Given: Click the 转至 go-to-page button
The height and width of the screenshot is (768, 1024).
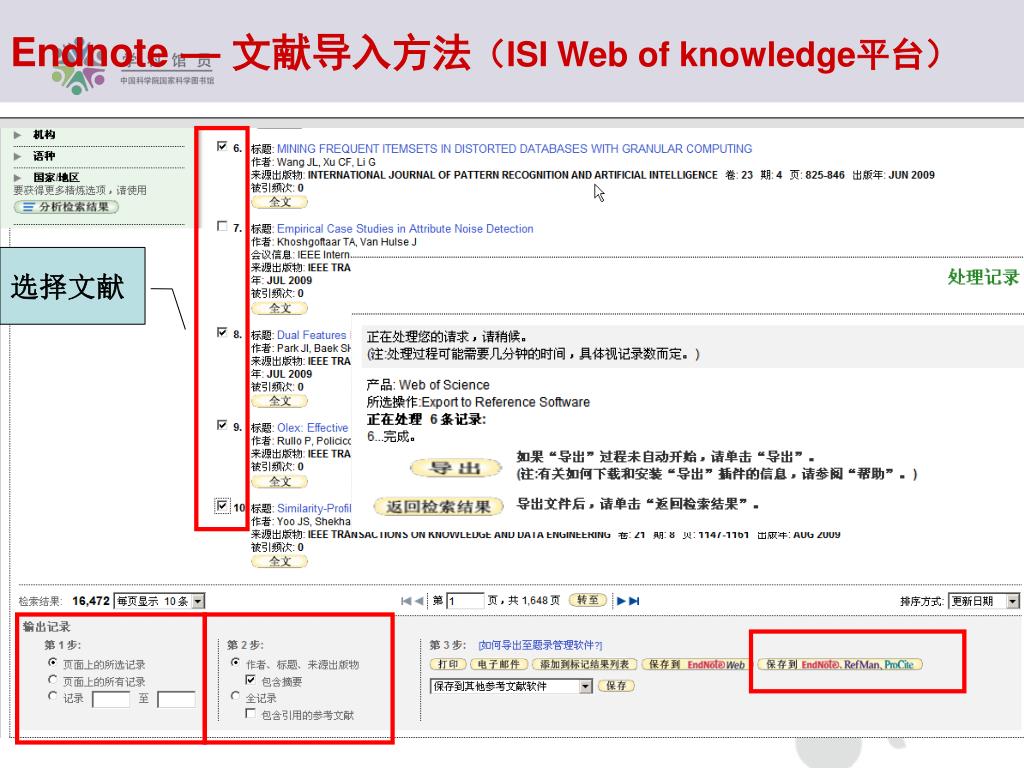Looking at the screenshot, I should click(588, 600).
